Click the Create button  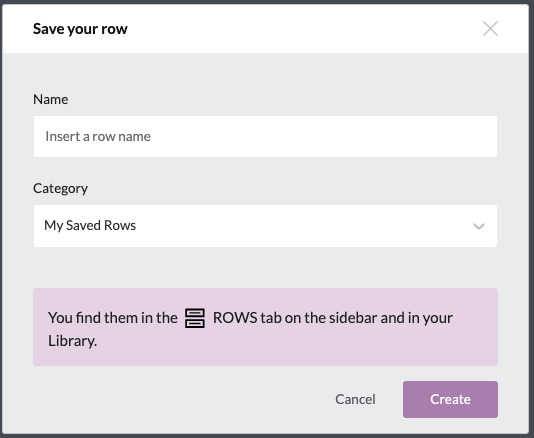(x=450, y=399)
